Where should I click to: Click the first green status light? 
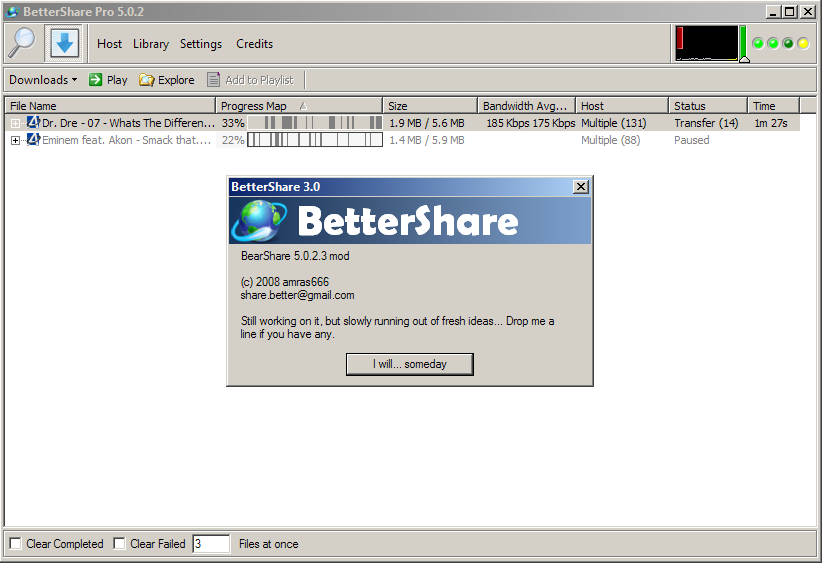pyautogui.click(x=758, y=44)
